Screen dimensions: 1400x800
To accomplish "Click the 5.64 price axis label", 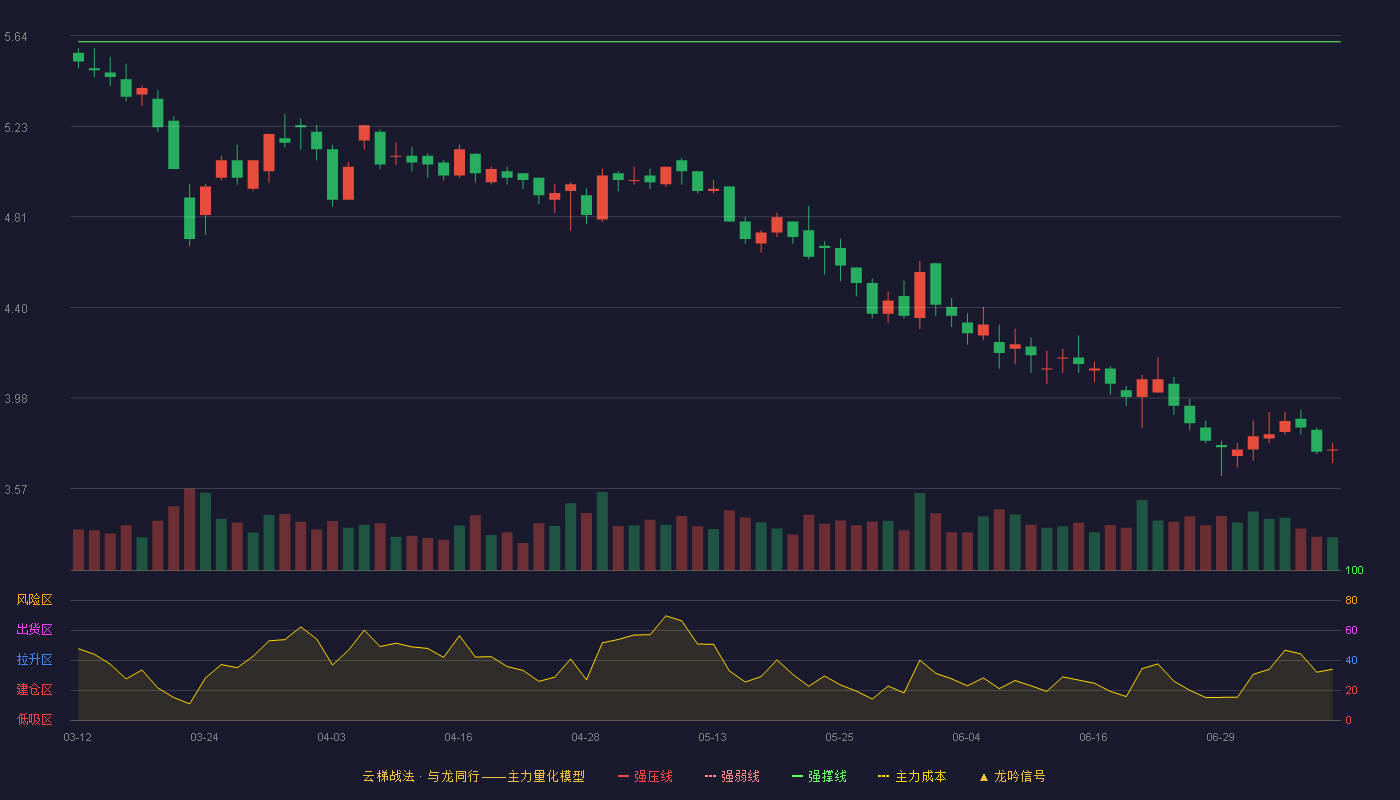I will click(16, 37).
